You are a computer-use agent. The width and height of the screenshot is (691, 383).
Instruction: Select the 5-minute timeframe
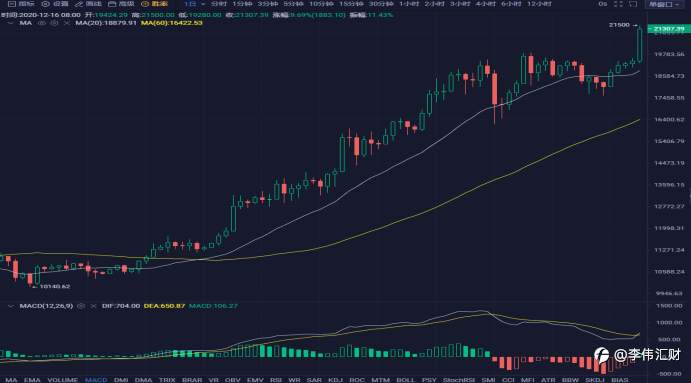[x=293, y=4]
